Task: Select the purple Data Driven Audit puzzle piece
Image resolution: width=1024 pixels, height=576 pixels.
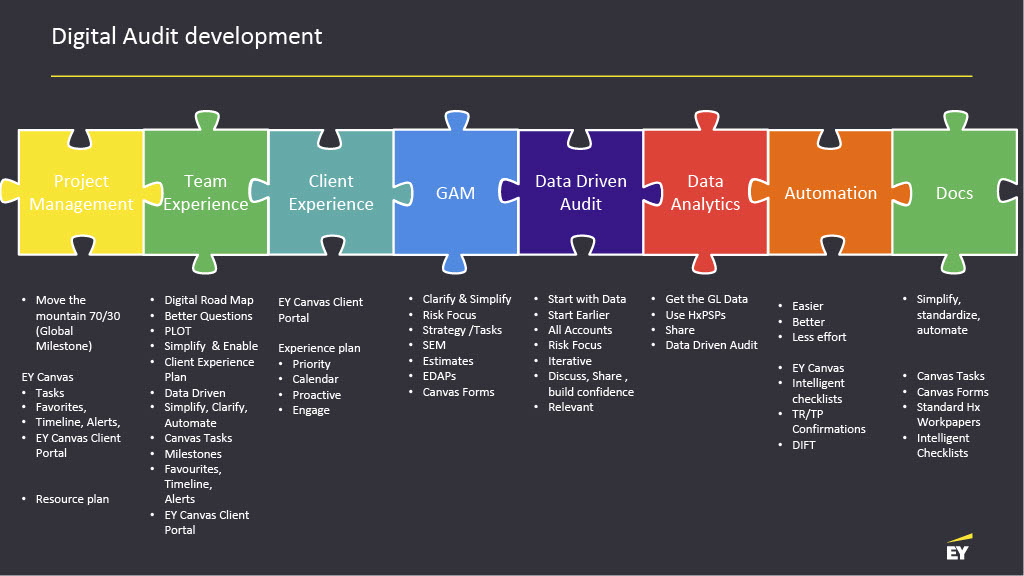Action: (581, 192)
